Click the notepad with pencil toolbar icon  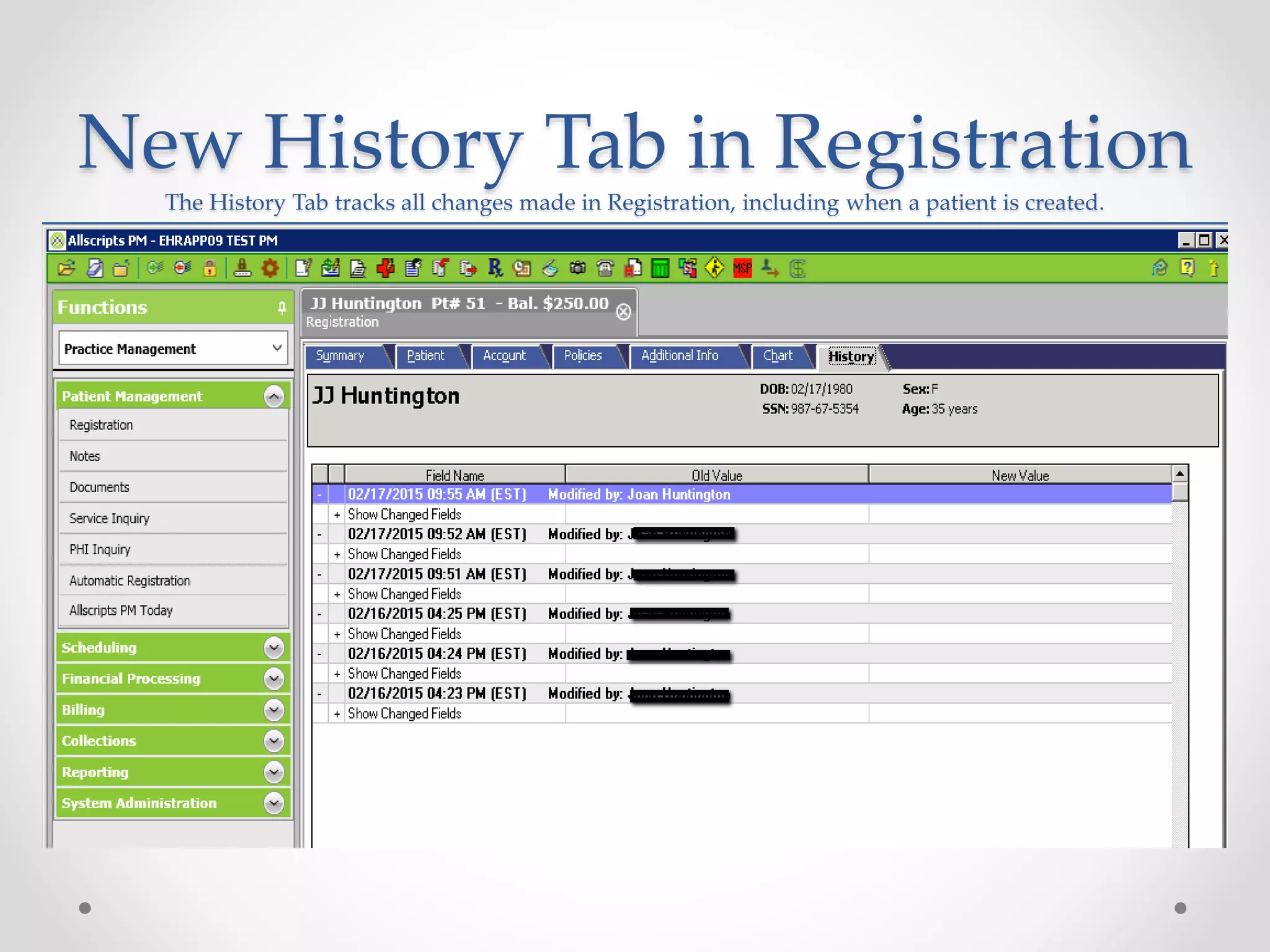tap(303, 268)
